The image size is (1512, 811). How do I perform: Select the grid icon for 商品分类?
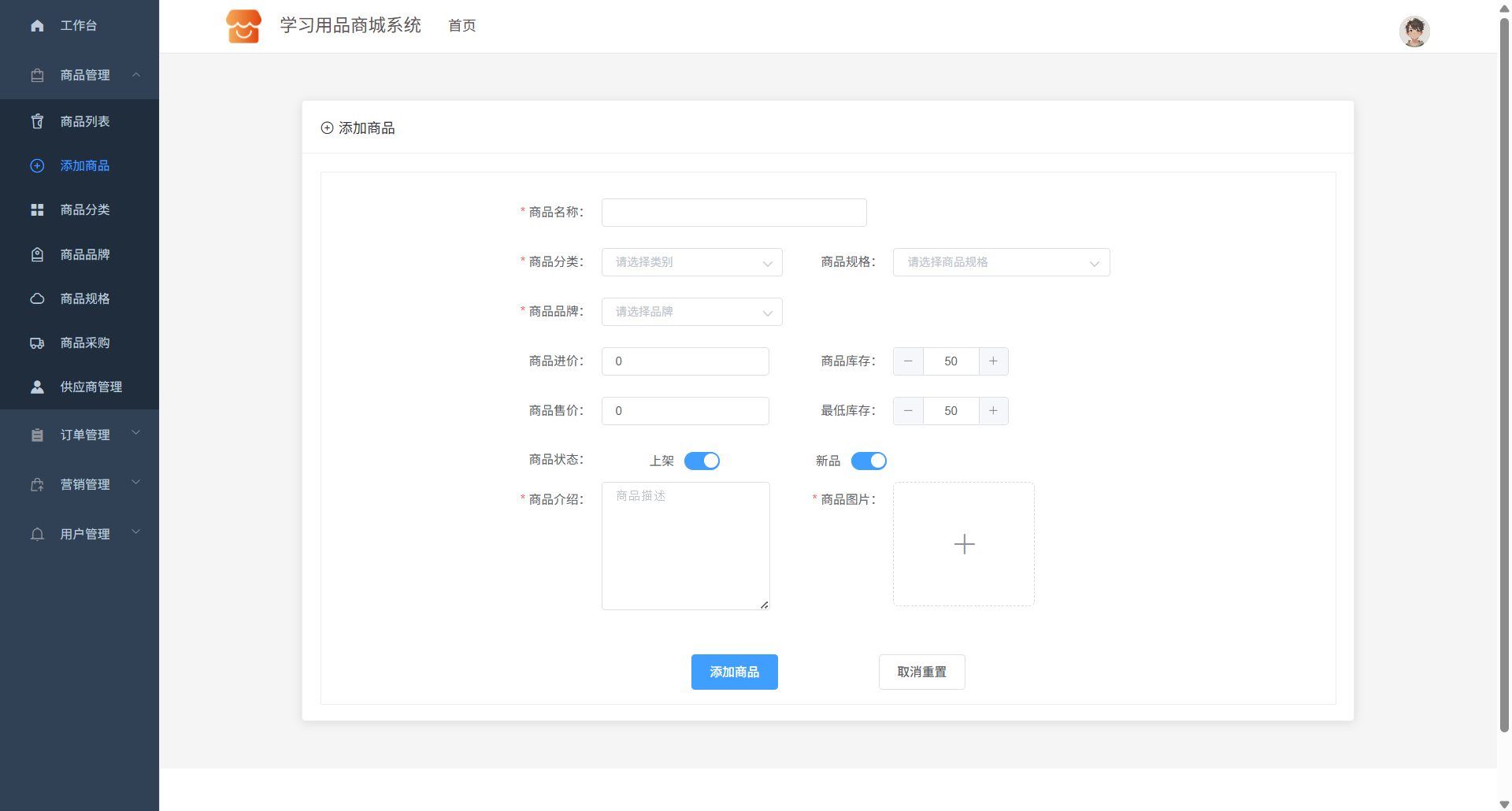click(x=37, y=210)
